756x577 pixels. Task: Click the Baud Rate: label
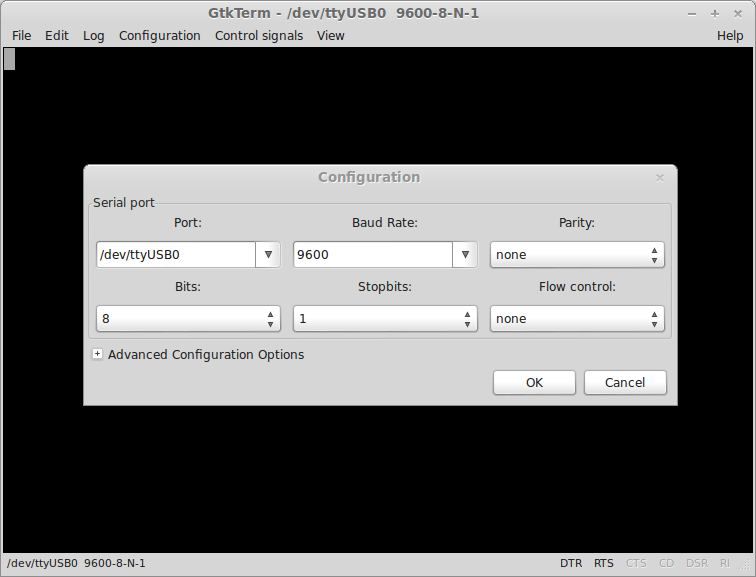coord(385,223)
